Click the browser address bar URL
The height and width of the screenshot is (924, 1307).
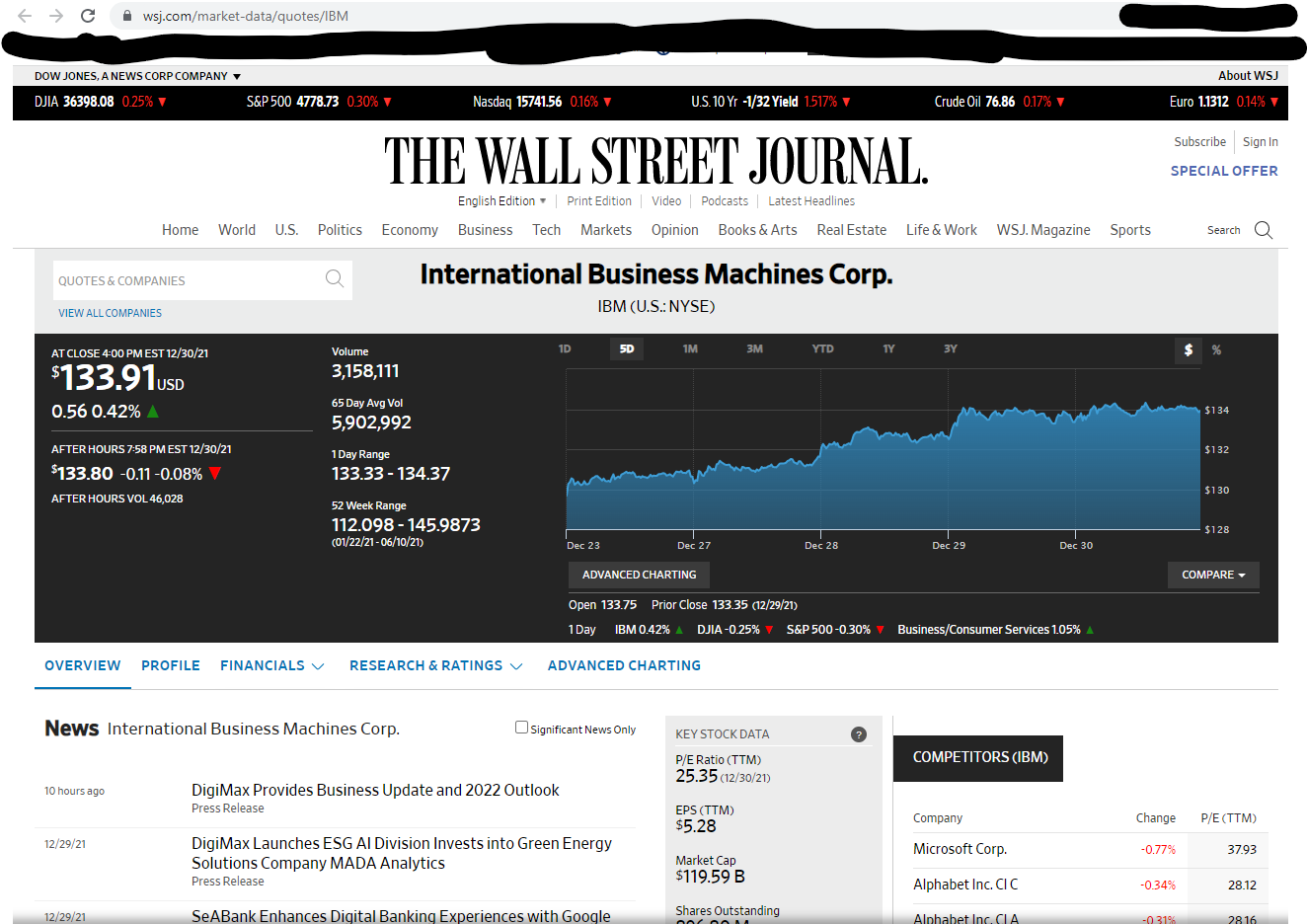coord(245,16)
